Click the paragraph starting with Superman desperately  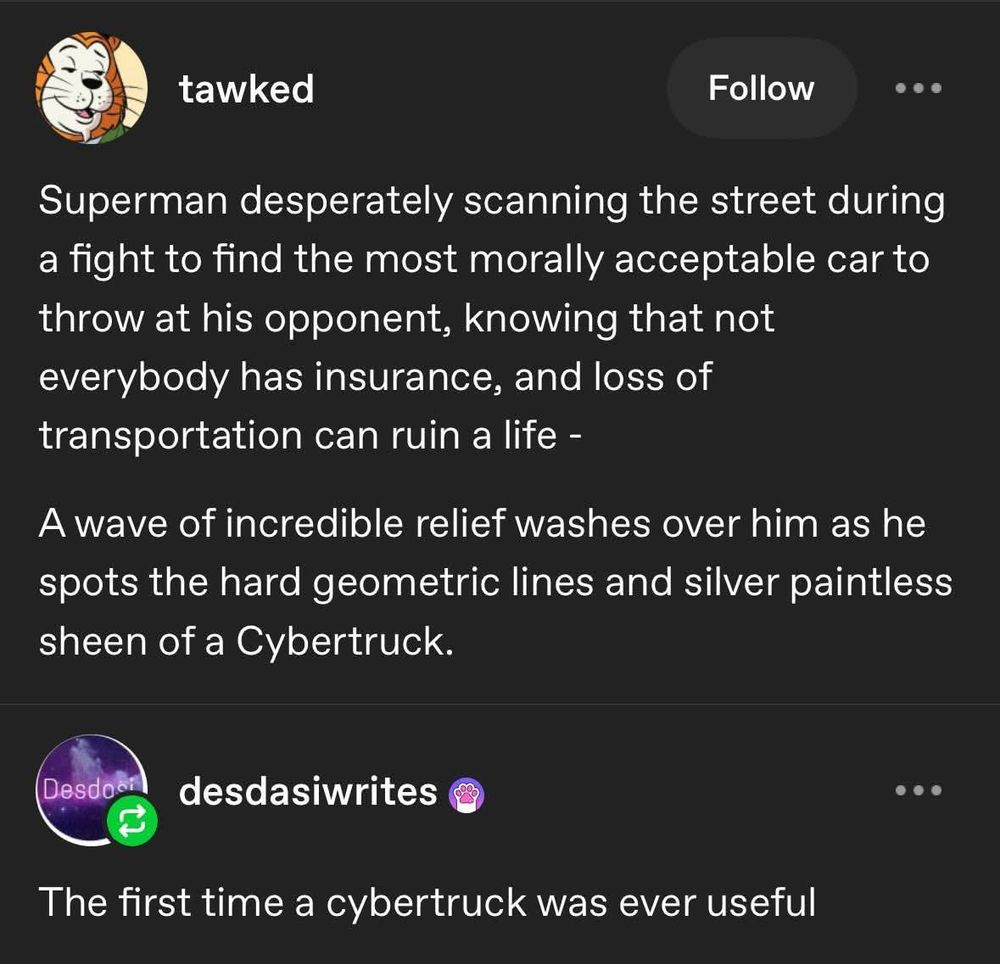tap(491, 318)
